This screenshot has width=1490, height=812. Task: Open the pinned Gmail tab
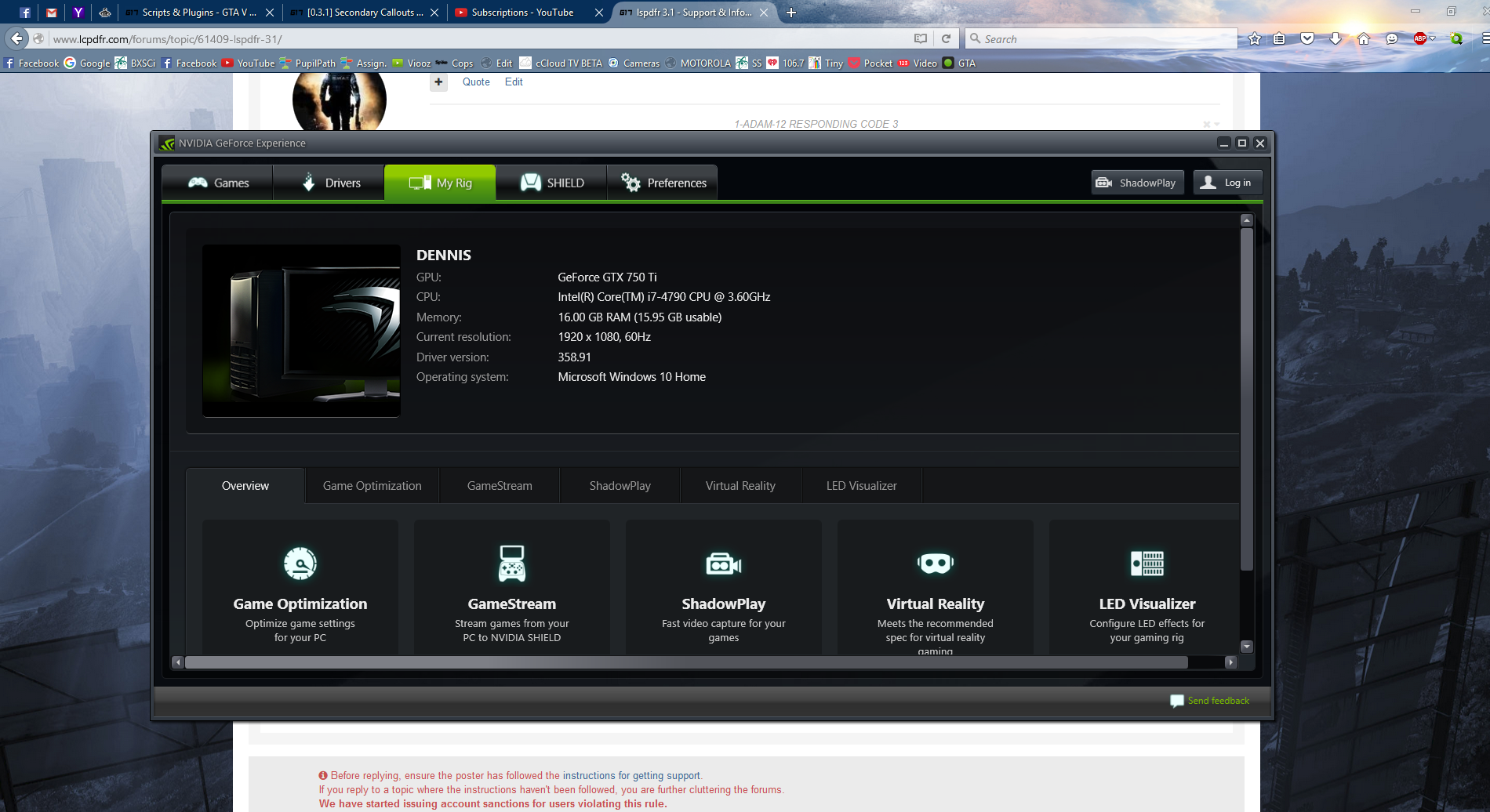pos(52,13)
